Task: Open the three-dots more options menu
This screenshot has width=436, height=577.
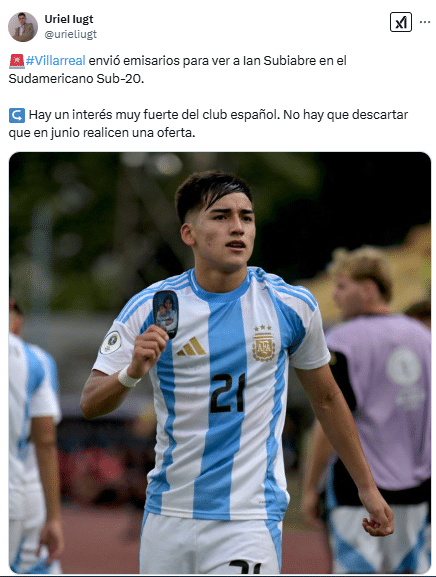Action: tap(425, 22)
